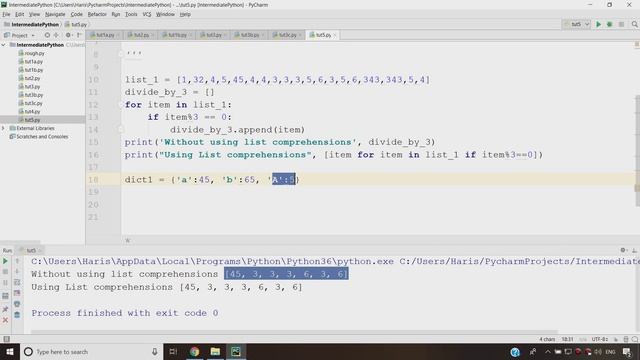The height and width of the screenshot is (360, 640).
Task: Open the File menu
Action: tap(6, 14)
